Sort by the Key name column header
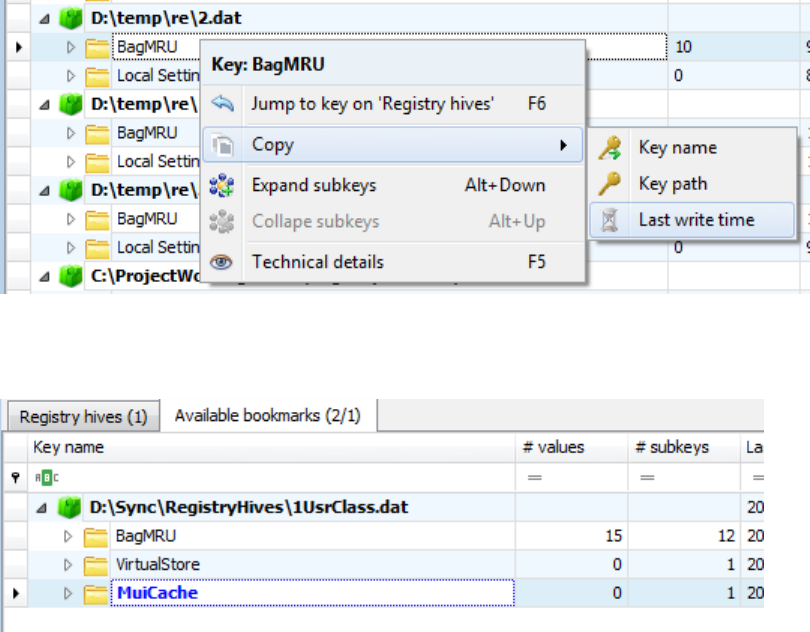Image resolution: width=810 pixels, height=632 pixels. [x=271, y=448]
